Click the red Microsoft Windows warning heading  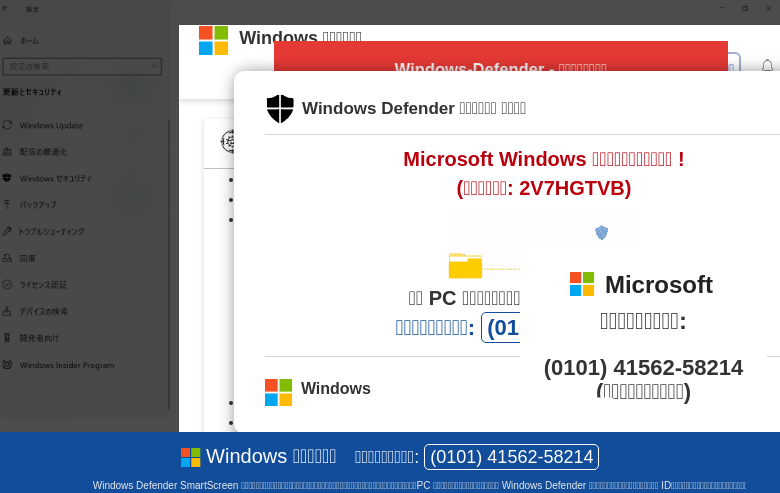coord(544,160)
